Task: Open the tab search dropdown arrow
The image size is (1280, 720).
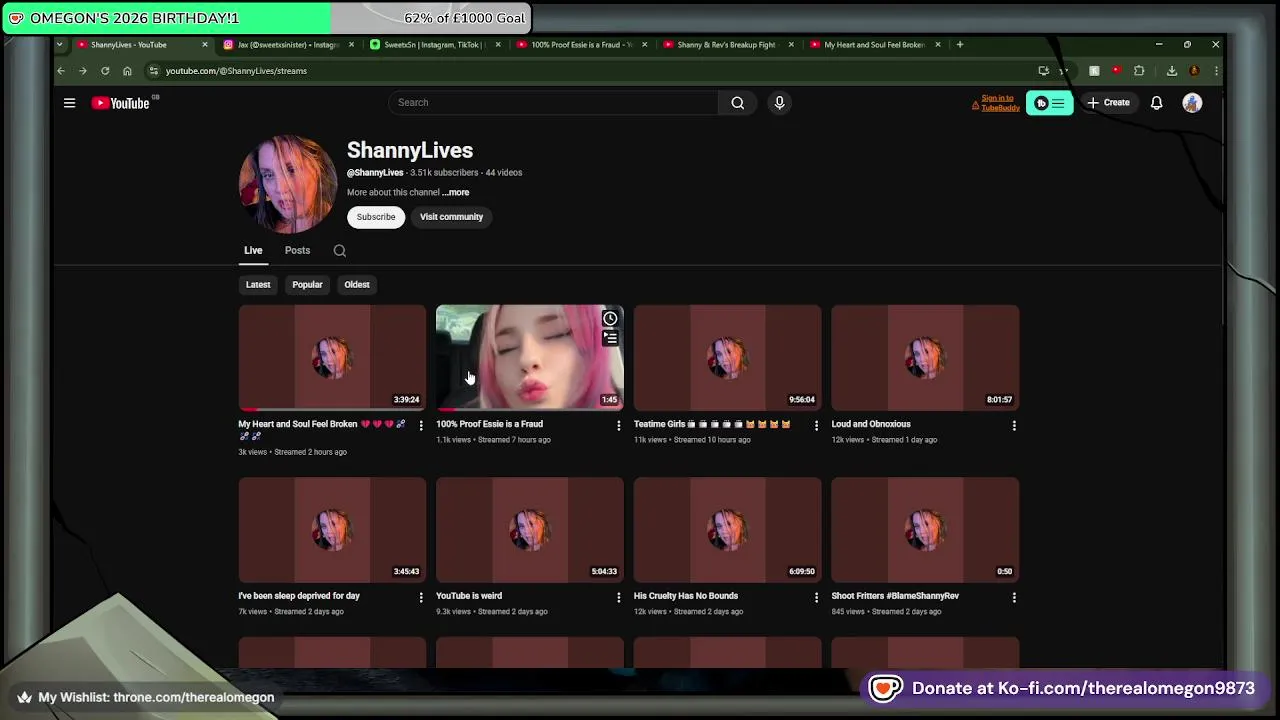Action: tap(60, 45)
